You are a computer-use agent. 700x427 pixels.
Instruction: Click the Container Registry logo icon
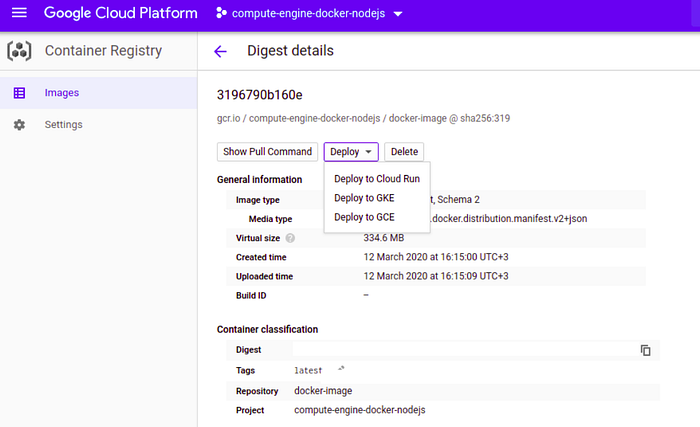point(19,51)
